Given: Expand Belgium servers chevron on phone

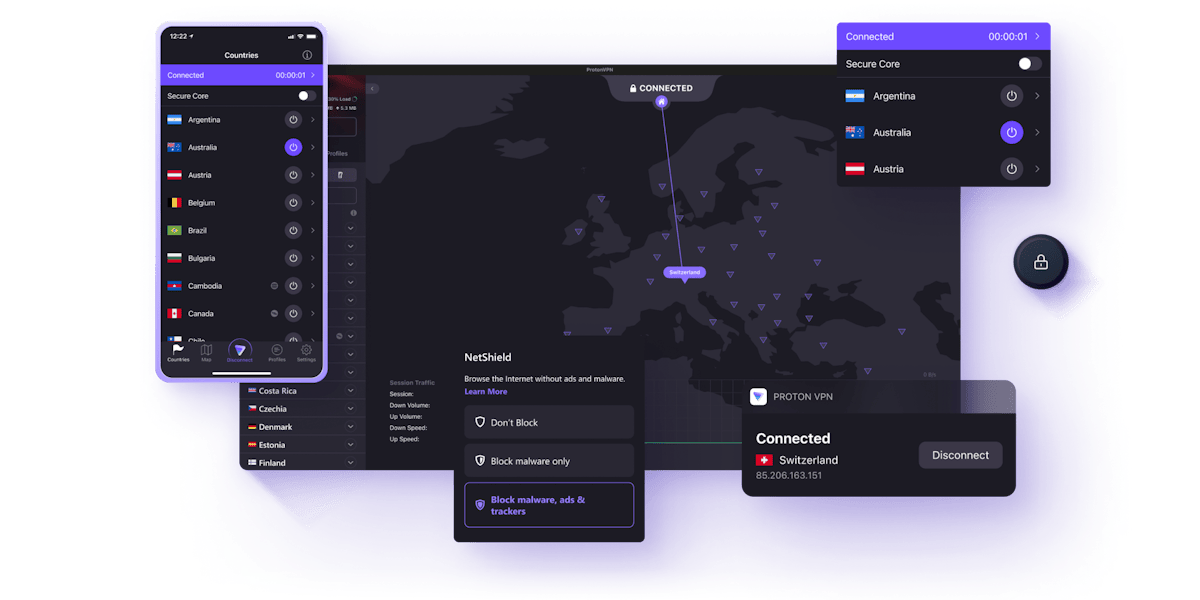Looking at the screenshot, I should (x=313, y=203).
